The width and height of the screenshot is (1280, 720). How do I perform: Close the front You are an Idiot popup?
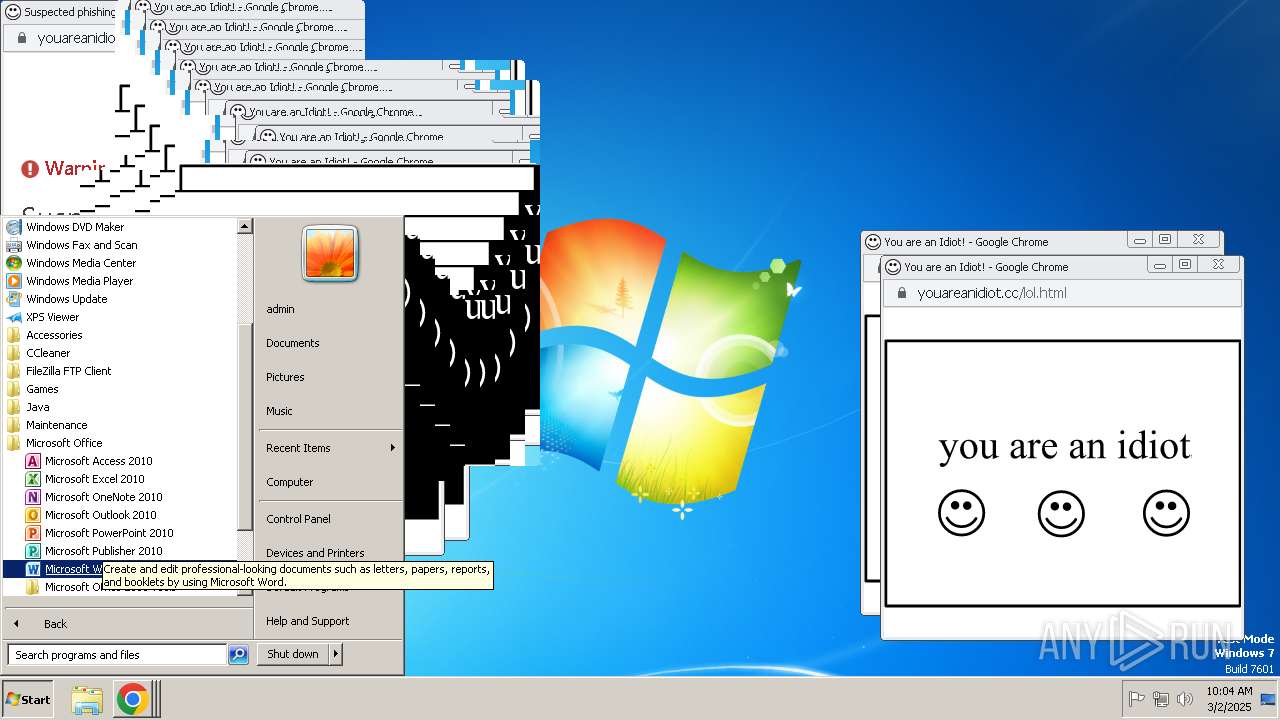1218,265
